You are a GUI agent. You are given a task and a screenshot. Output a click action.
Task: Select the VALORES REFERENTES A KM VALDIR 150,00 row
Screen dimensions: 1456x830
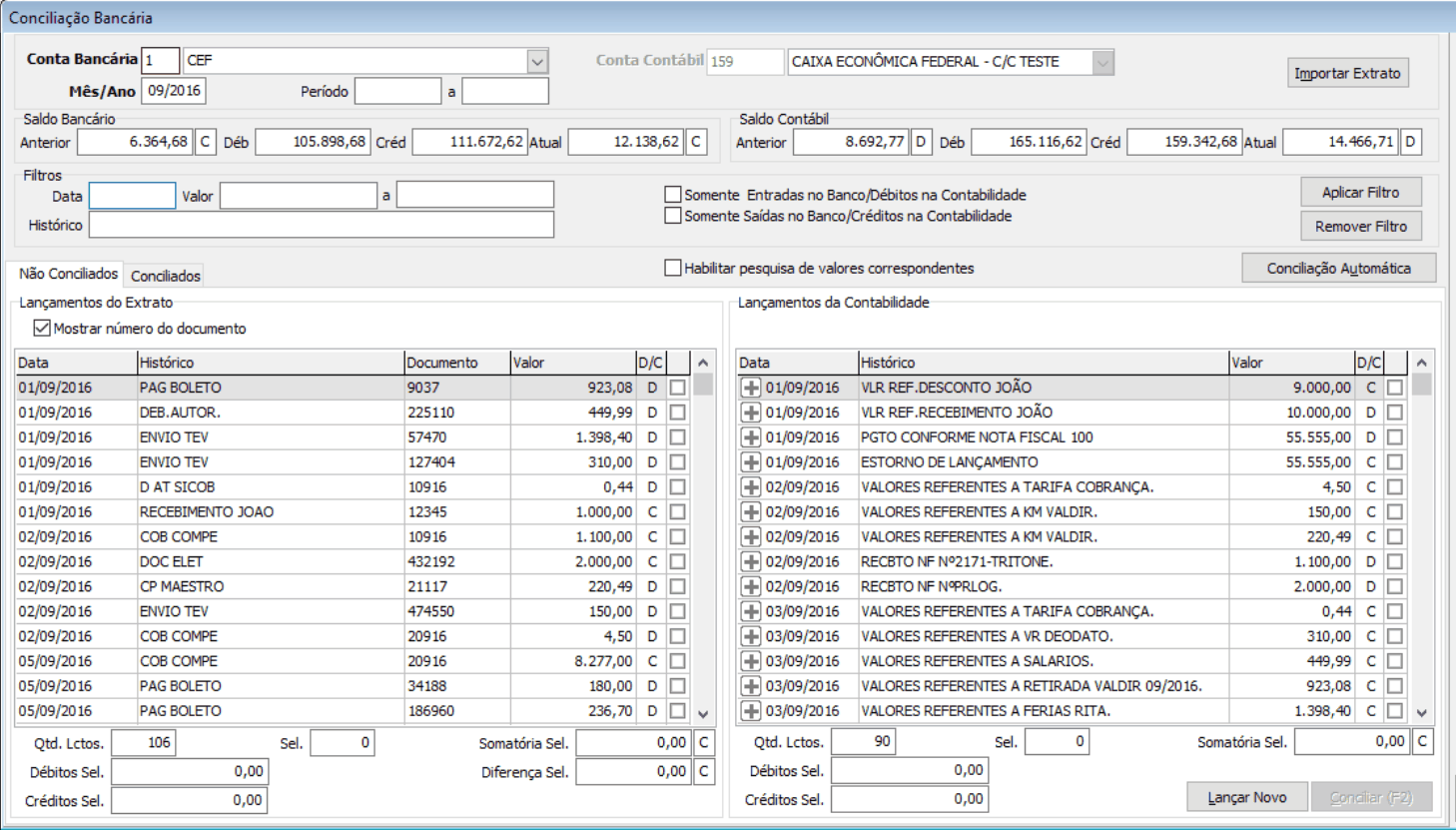point(1073,512)
